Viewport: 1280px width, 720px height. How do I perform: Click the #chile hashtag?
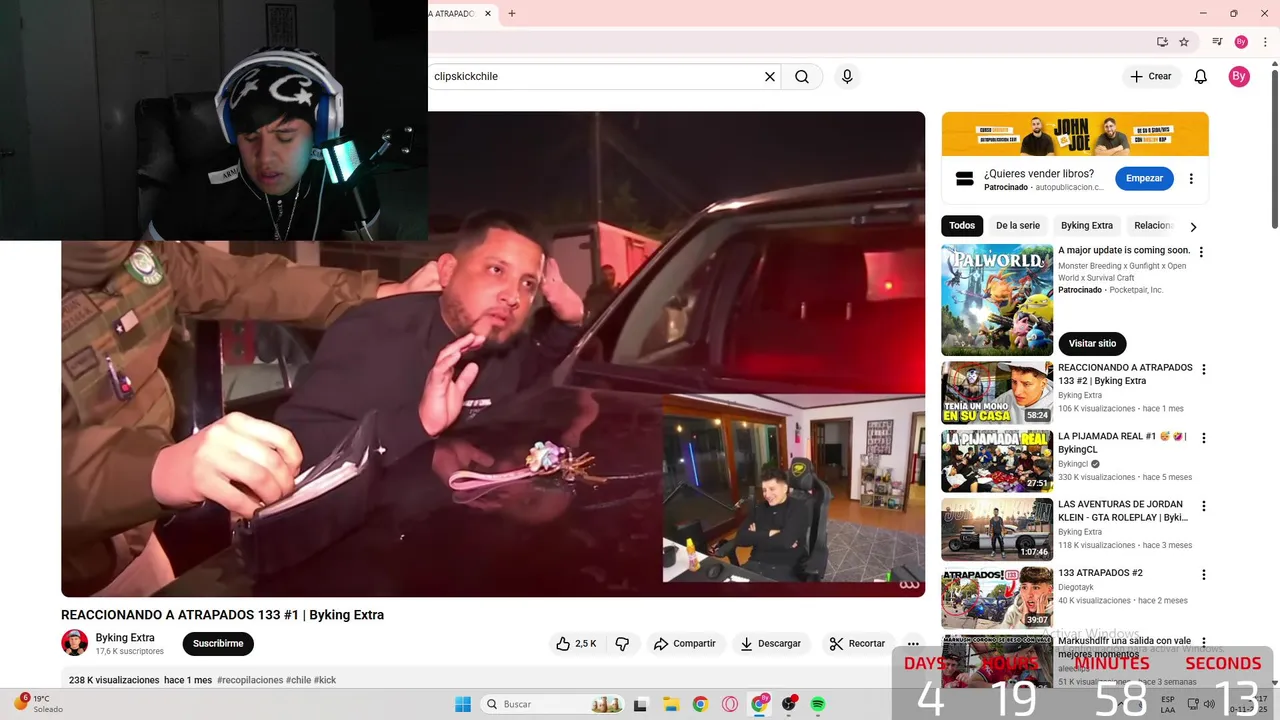click(x=298, y=680)
